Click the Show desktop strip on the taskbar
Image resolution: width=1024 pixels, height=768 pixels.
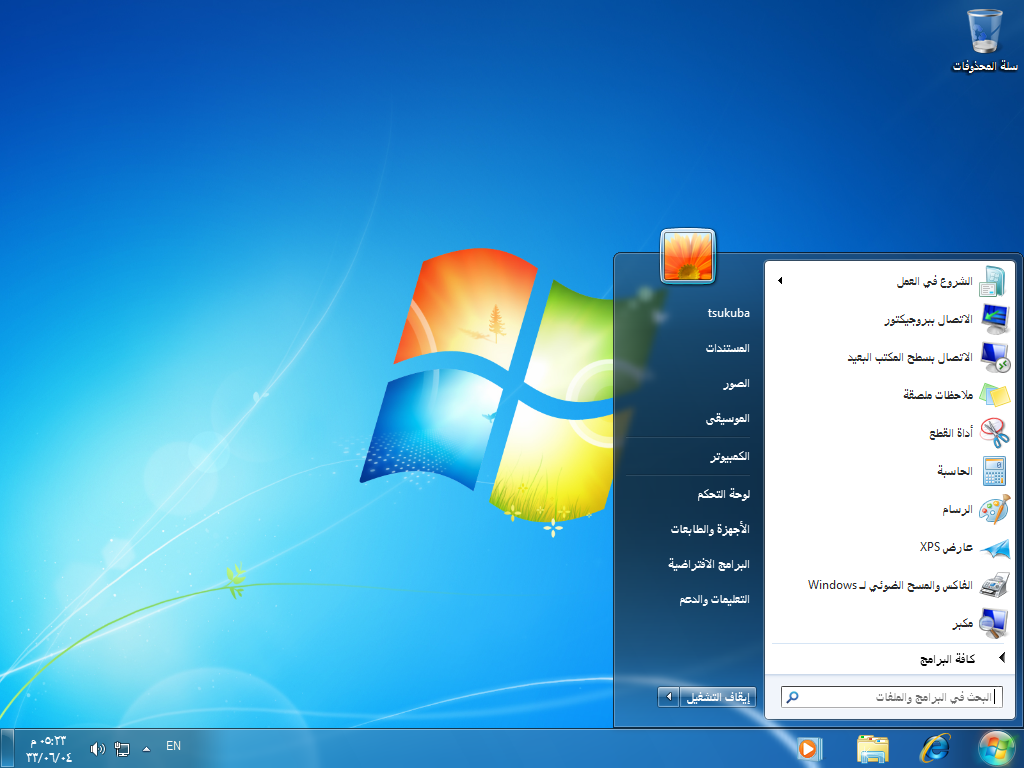pyautogui.click(x=6, y=748)
